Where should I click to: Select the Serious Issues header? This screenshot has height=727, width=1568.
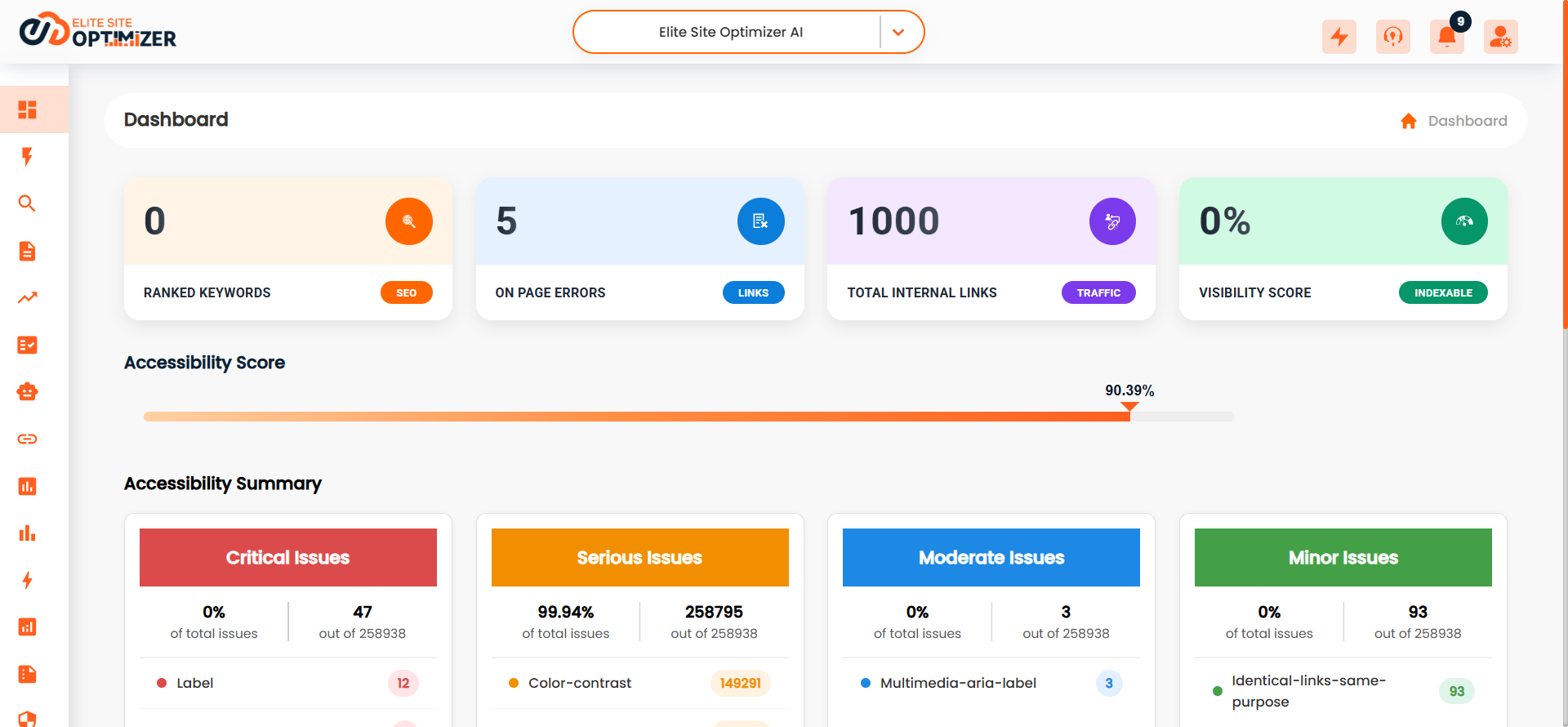point(640,557)
